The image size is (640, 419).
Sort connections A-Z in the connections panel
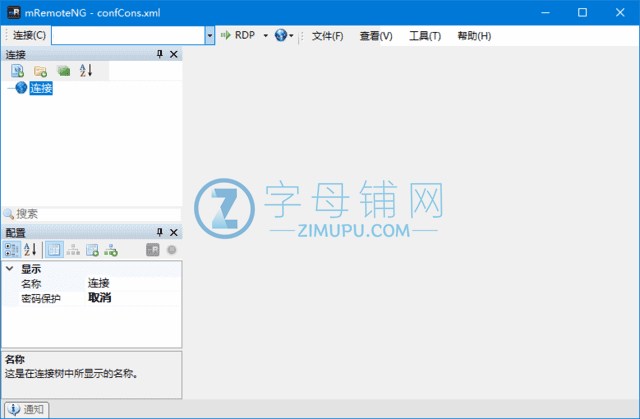86,71
